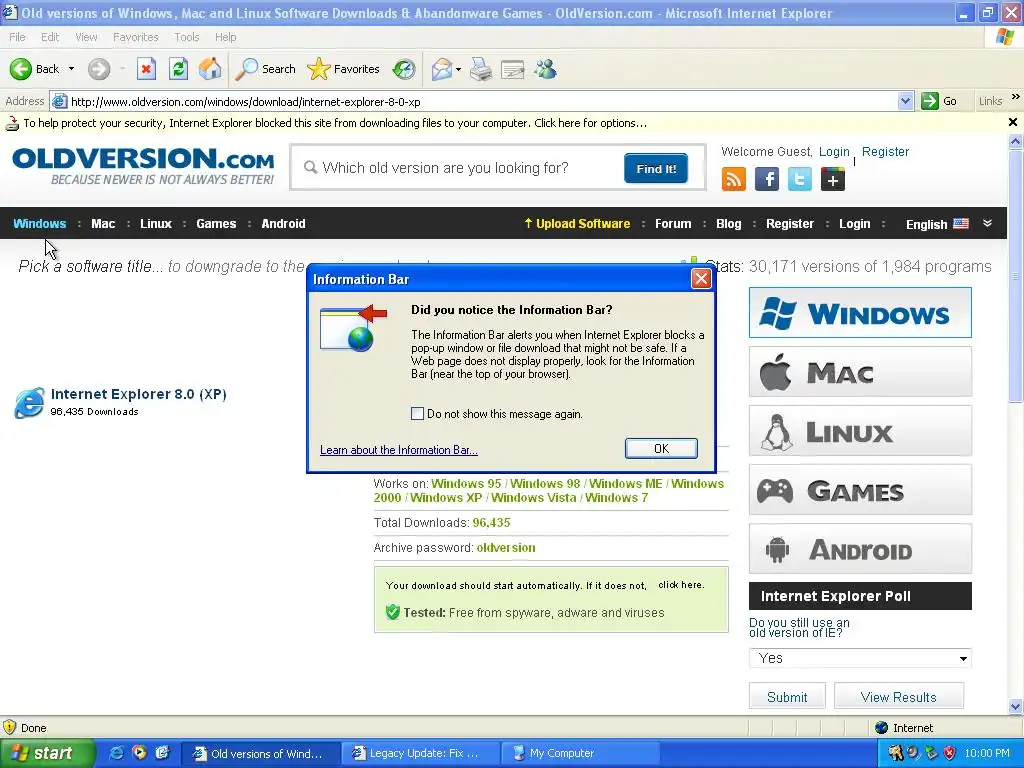Dismiss the yellow information bar X
Viewport: 1024px width, 768px height.
click(1013, 122)
